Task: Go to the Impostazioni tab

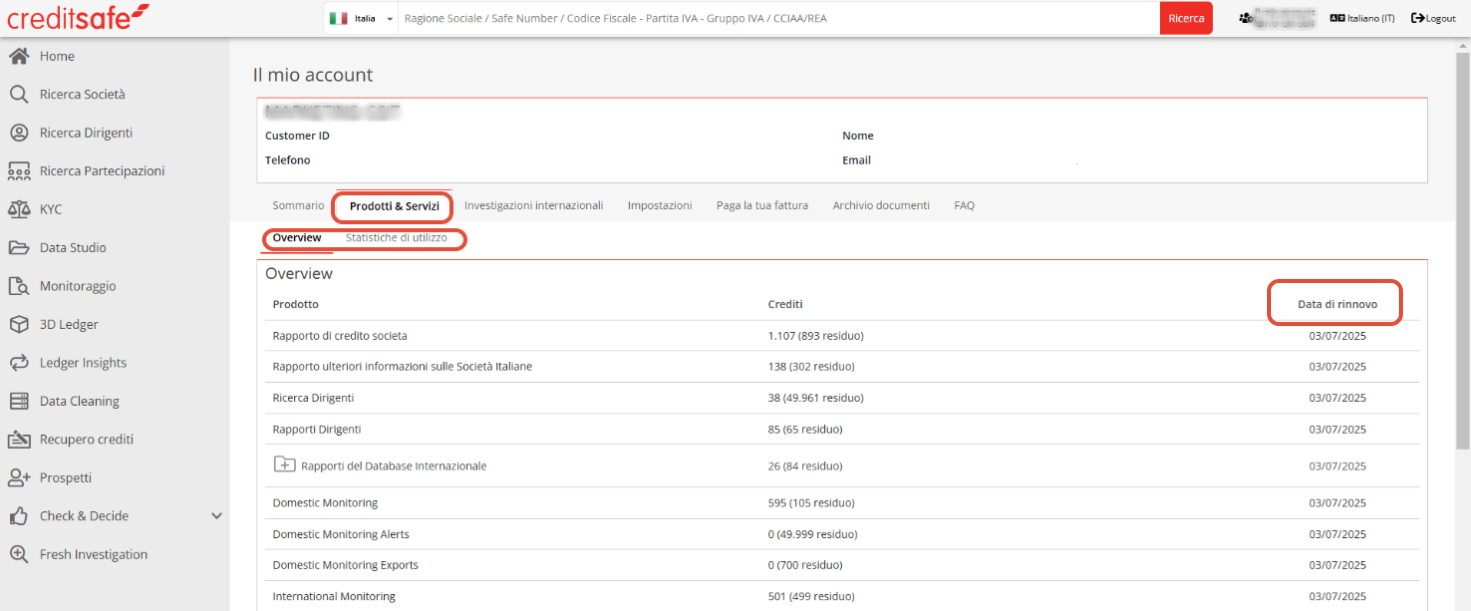Action: [x=660, y=205]
